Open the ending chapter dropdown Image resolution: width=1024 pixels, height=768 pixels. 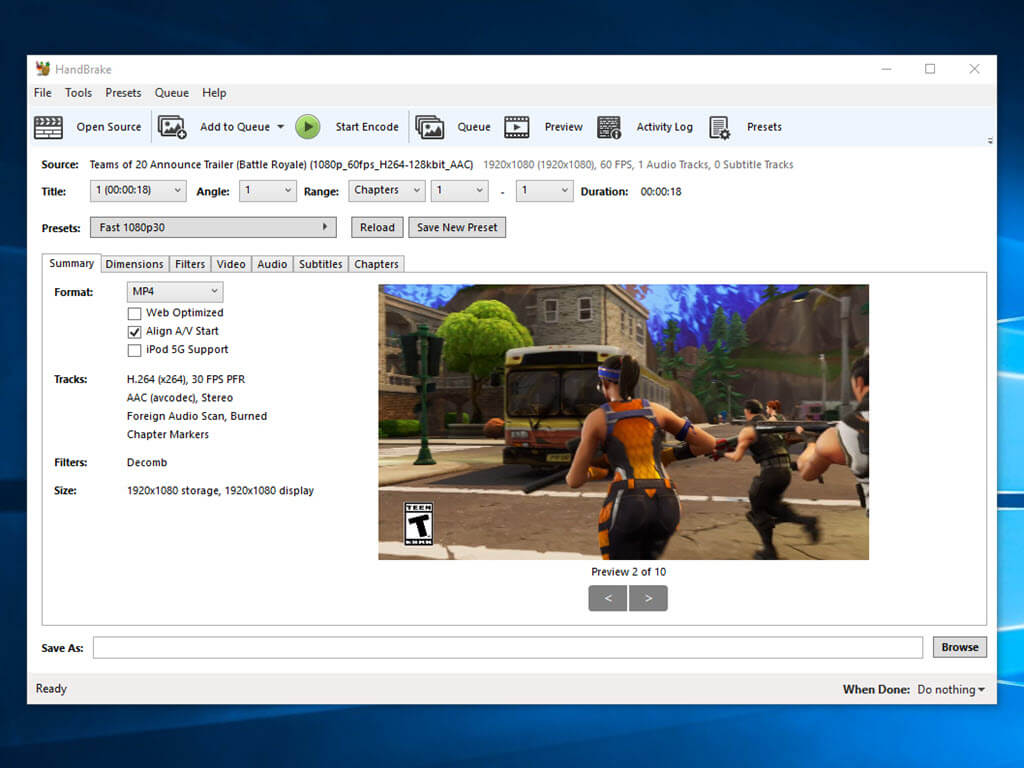(544, 191)
